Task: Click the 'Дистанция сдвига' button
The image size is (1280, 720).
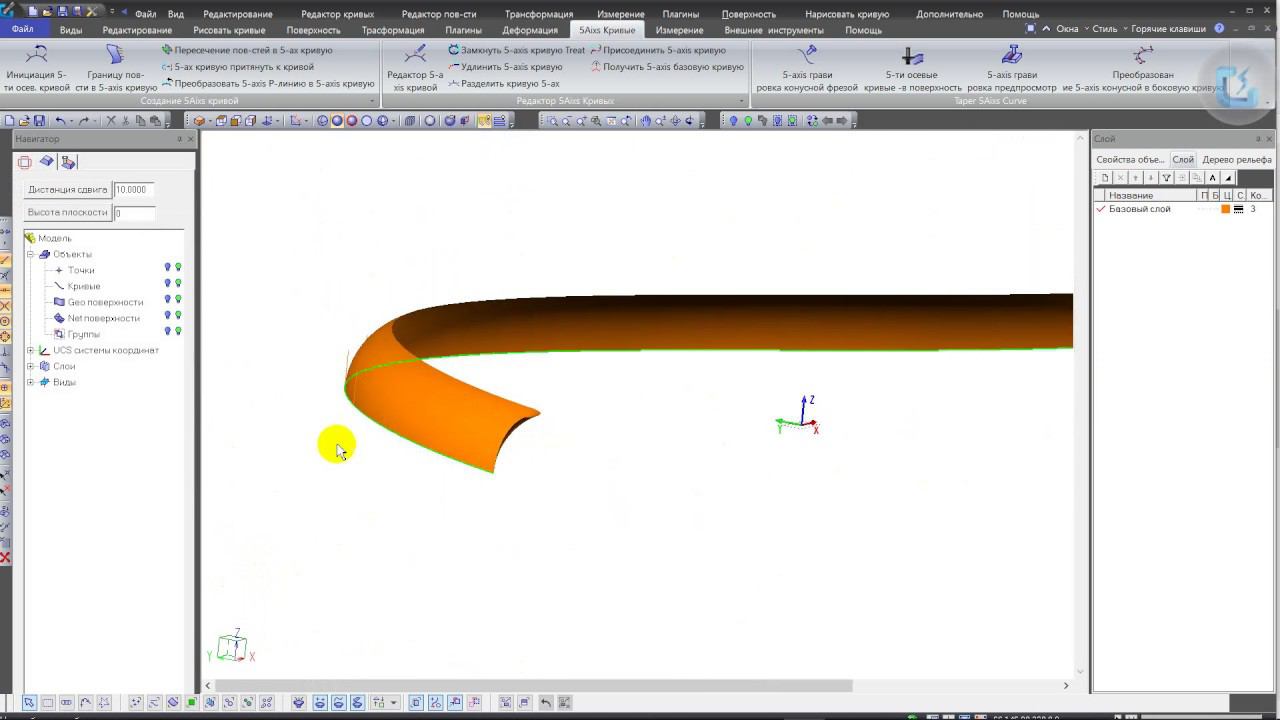Action: pos(67,190)
